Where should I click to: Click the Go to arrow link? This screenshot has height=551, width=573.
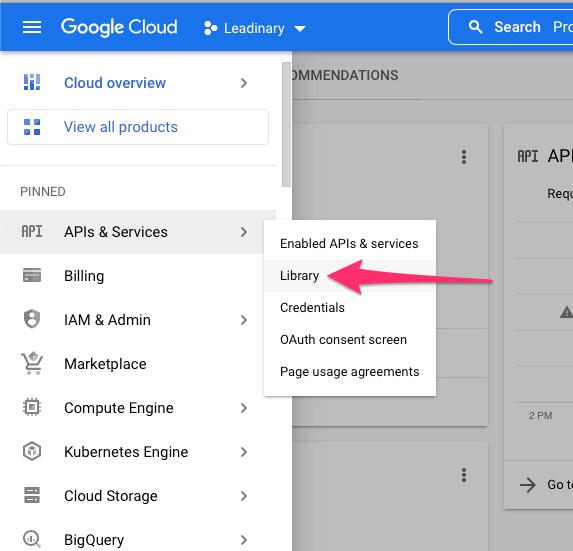[x=528, y=485]
